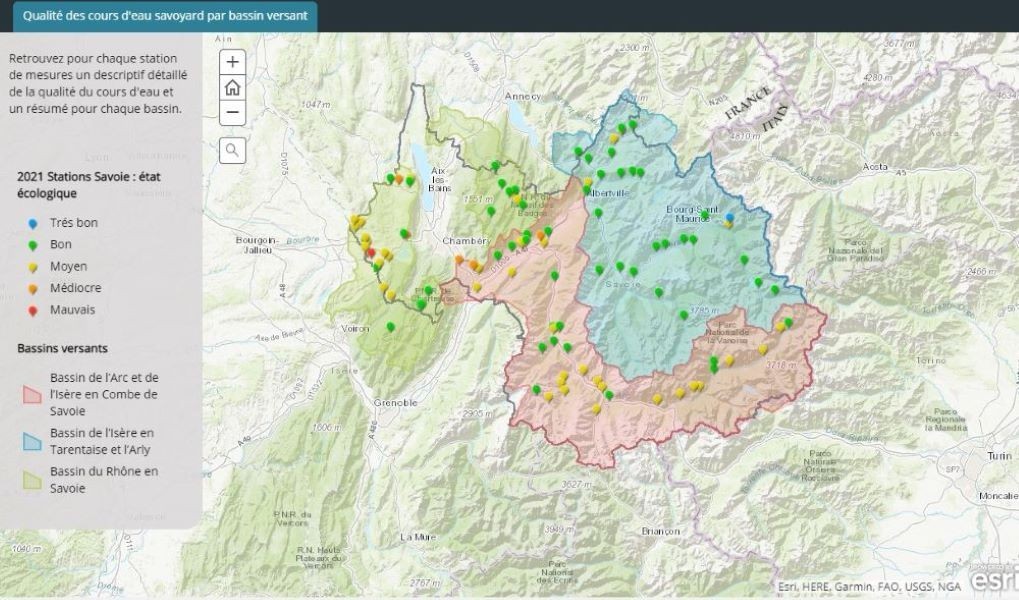Click the Chambéry city label

tap(466, 241)
